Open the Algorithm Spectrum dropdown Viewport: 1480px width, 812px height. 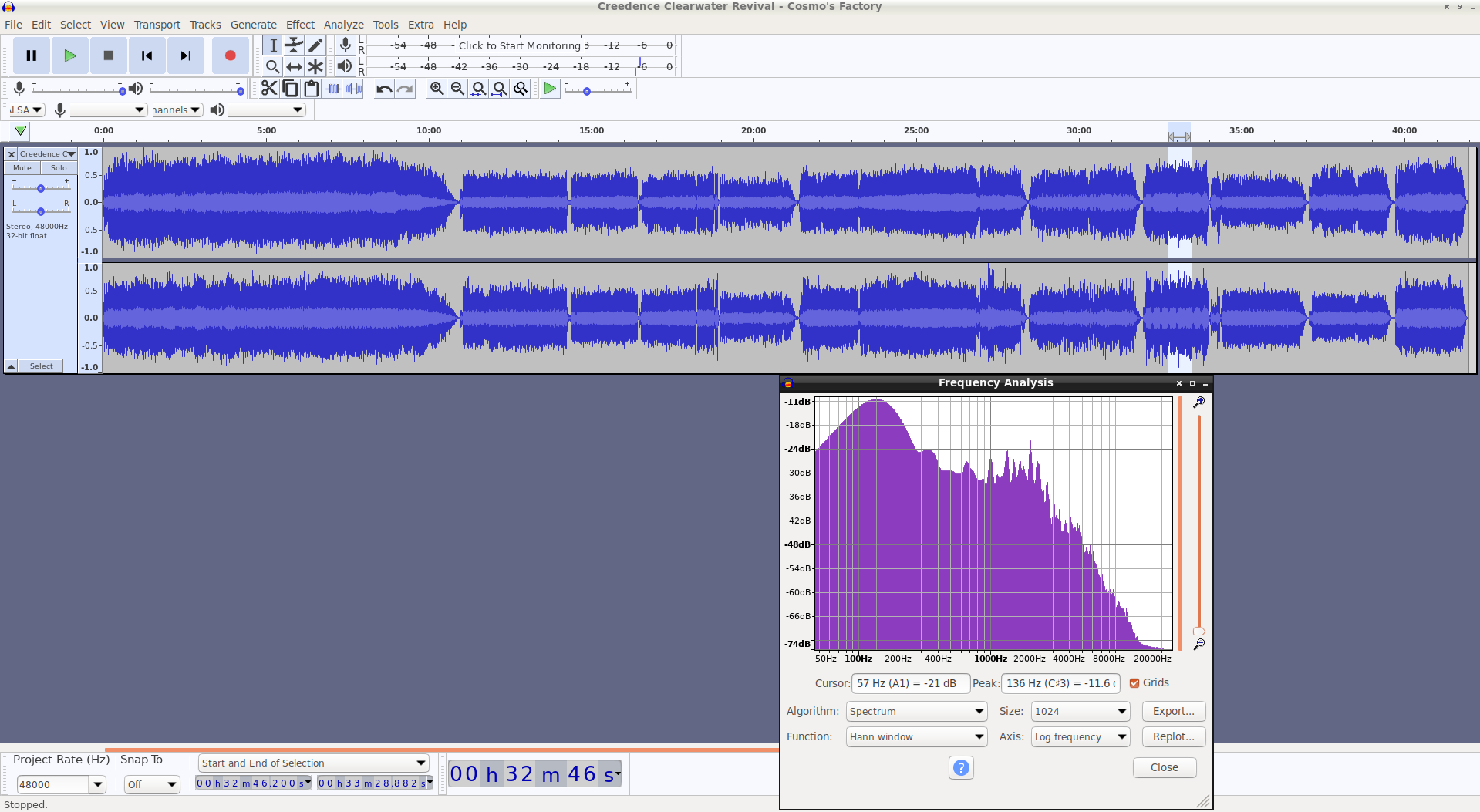click(x=916, y=711)
